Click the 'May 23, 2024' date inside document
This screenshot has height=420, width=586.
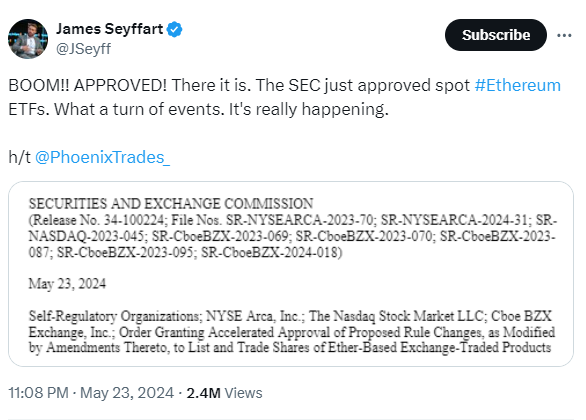(67, 284)
